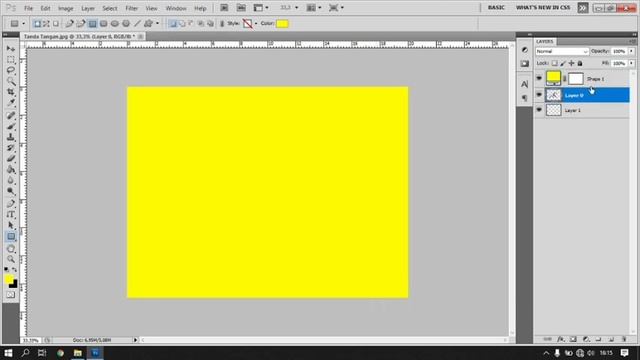Swap foreground and background colors

click(15, 269)
